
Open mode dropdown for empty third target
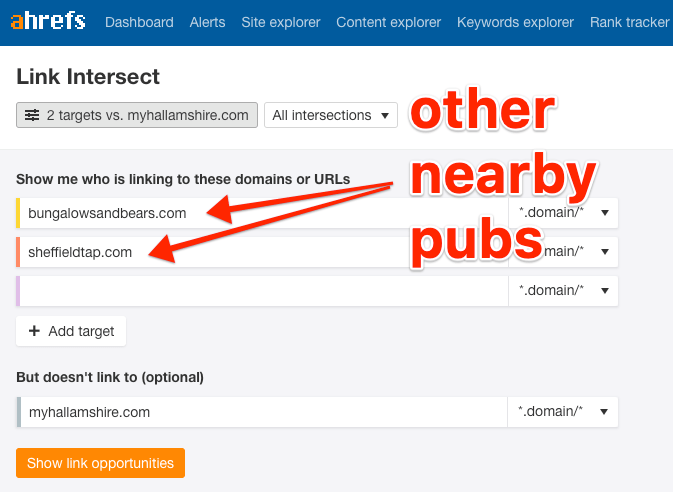click(x=563, y=291)
